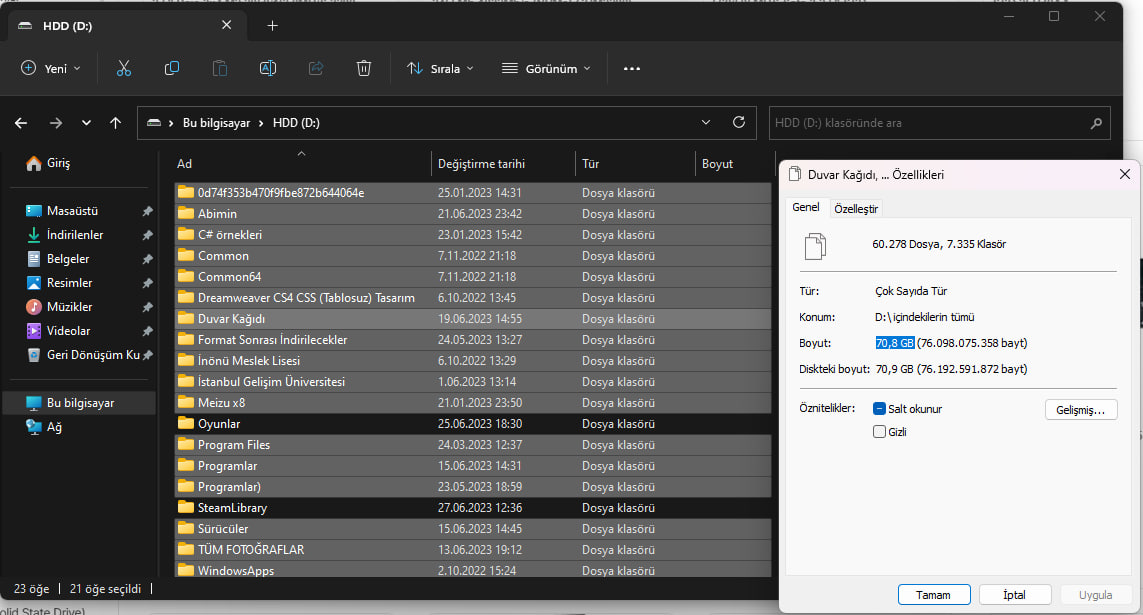Click the Refresh icon in address bar

coord(738,123)
